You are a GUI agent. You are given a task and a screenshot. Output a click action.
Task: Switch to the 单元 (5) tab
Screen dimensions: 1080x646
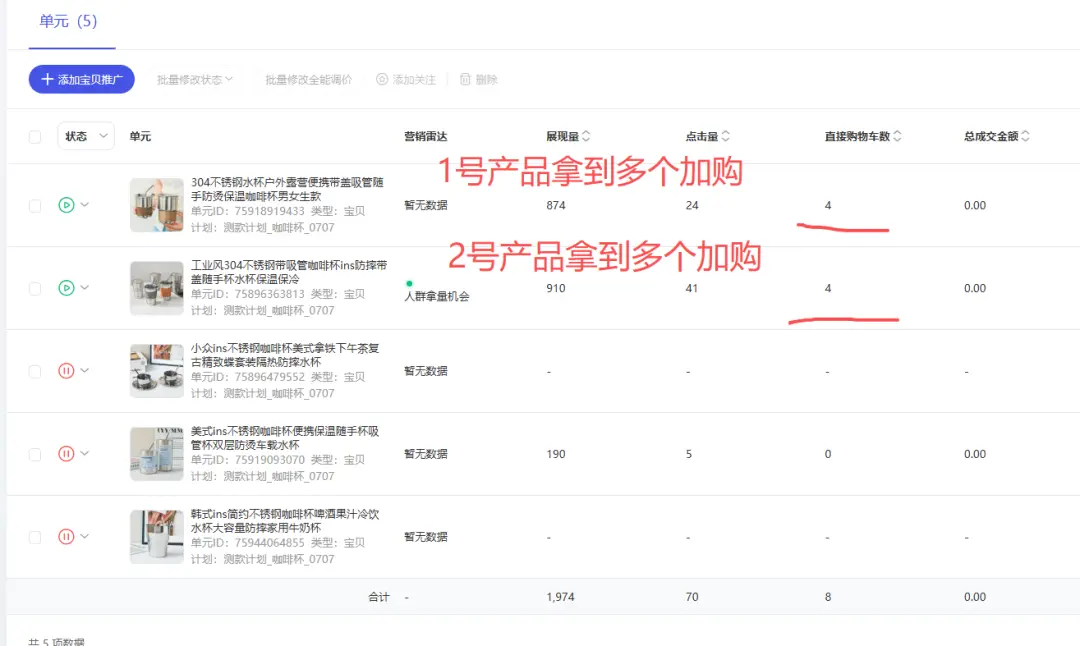click(x=68, y=21)
